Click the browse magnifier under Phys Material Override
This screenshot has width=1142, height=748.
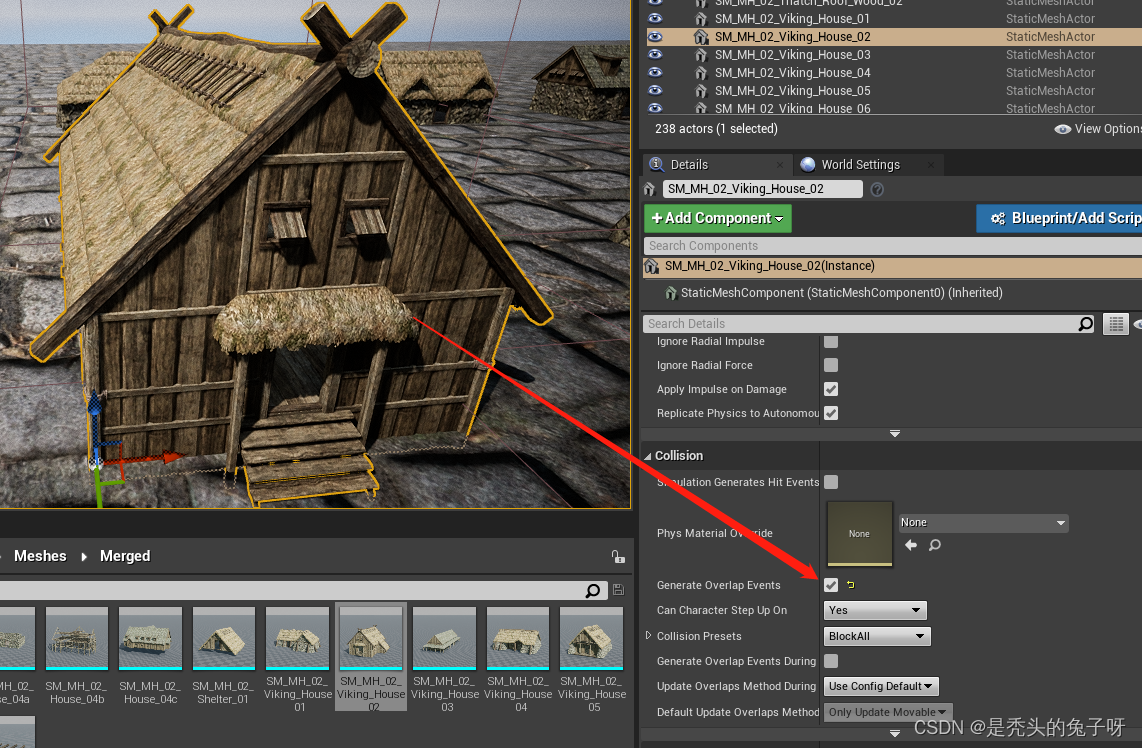pyautogui.click(x=935, y=545)
